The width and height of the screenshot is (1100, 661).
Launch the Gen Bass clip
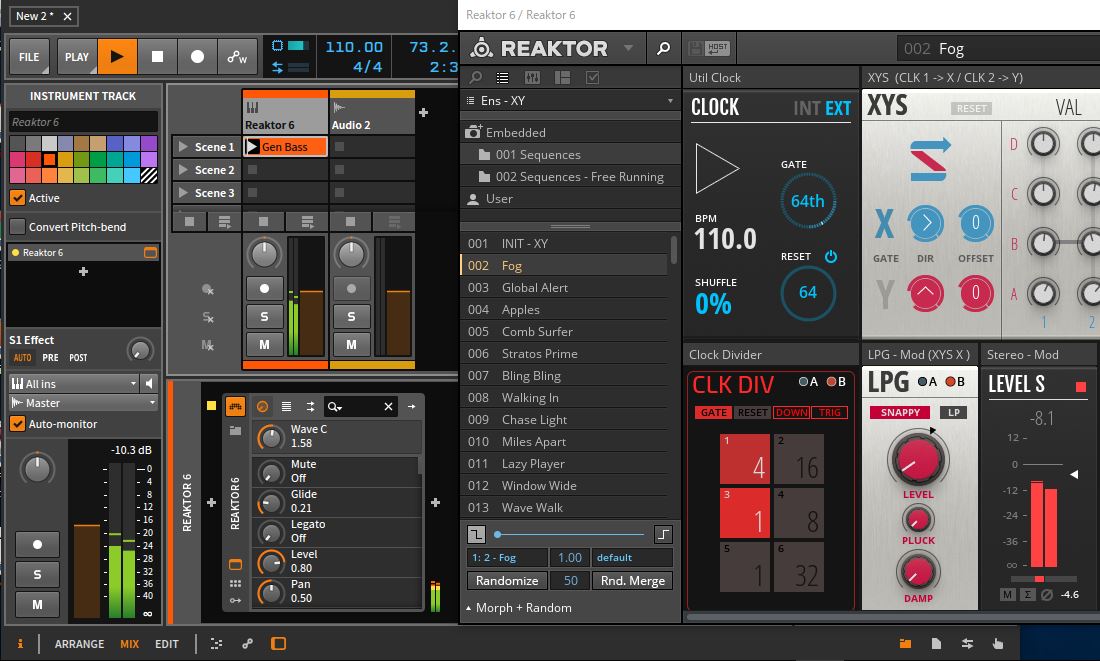click(253, 147)
